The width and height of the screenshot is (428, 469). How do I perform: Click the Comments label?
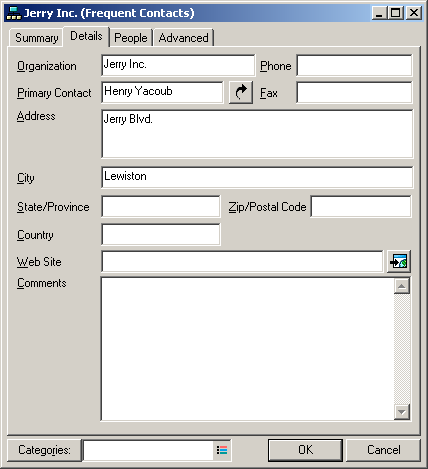coord(42,283)
